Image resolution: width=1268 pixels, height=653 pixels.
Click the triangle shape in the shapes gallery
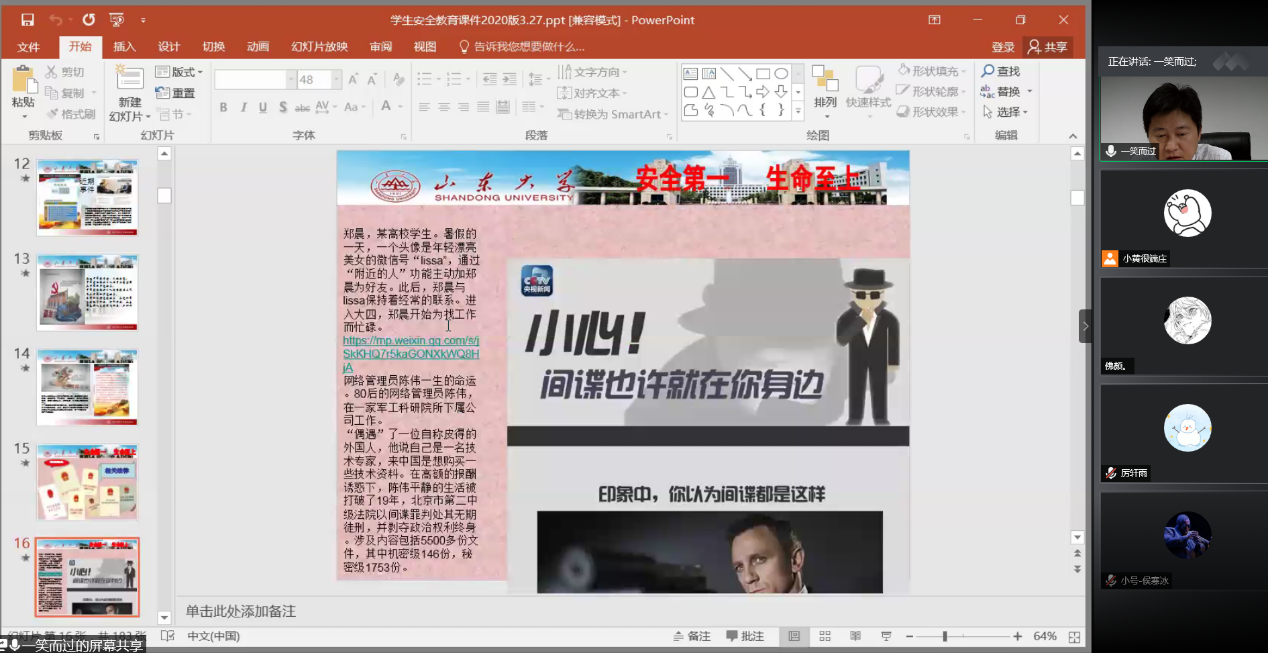[708, 92]
